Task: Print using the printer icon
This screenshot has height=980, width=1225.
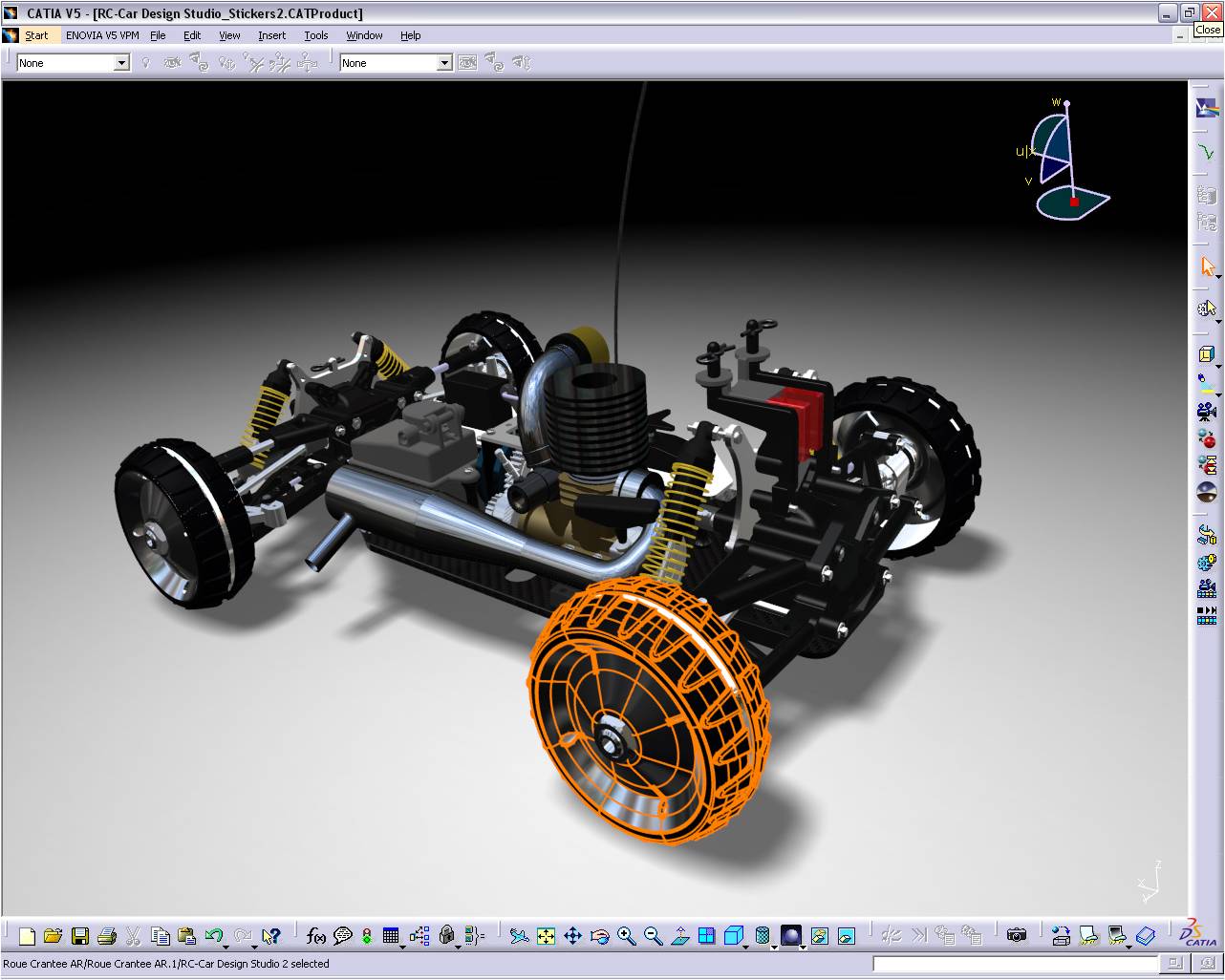Action: 107,936
